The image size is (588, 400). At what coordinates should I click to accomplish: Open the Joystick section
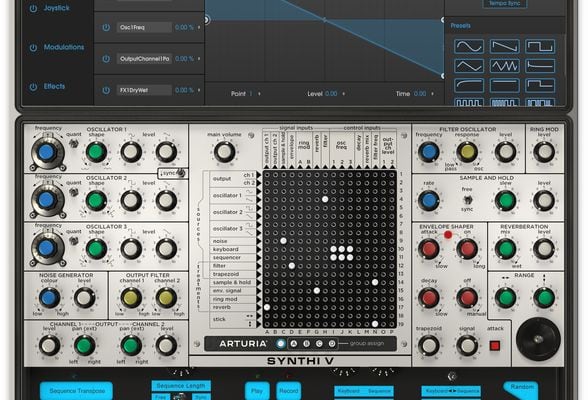tap(57, 8)
